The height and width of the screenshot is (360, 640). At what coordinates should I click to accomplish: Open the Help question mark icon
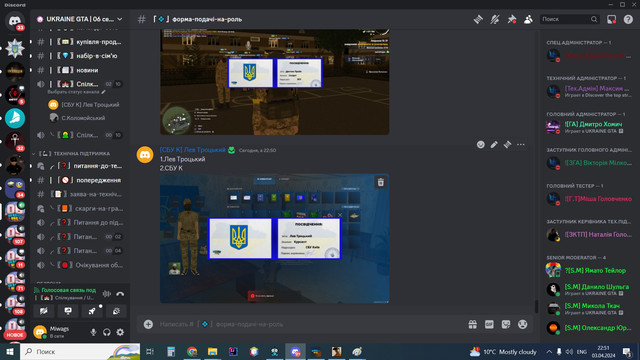click(628, 19)
